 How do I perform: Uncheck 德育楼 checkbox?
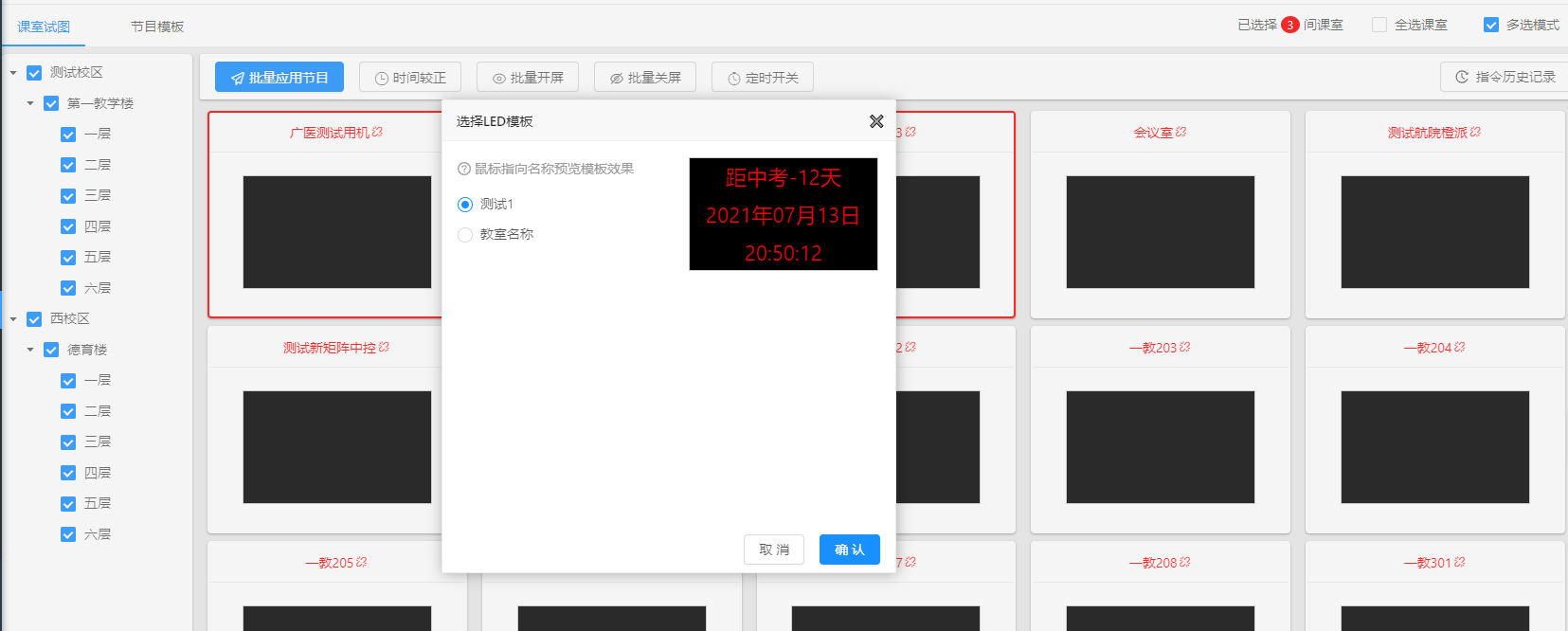click(x=51, y=350)
